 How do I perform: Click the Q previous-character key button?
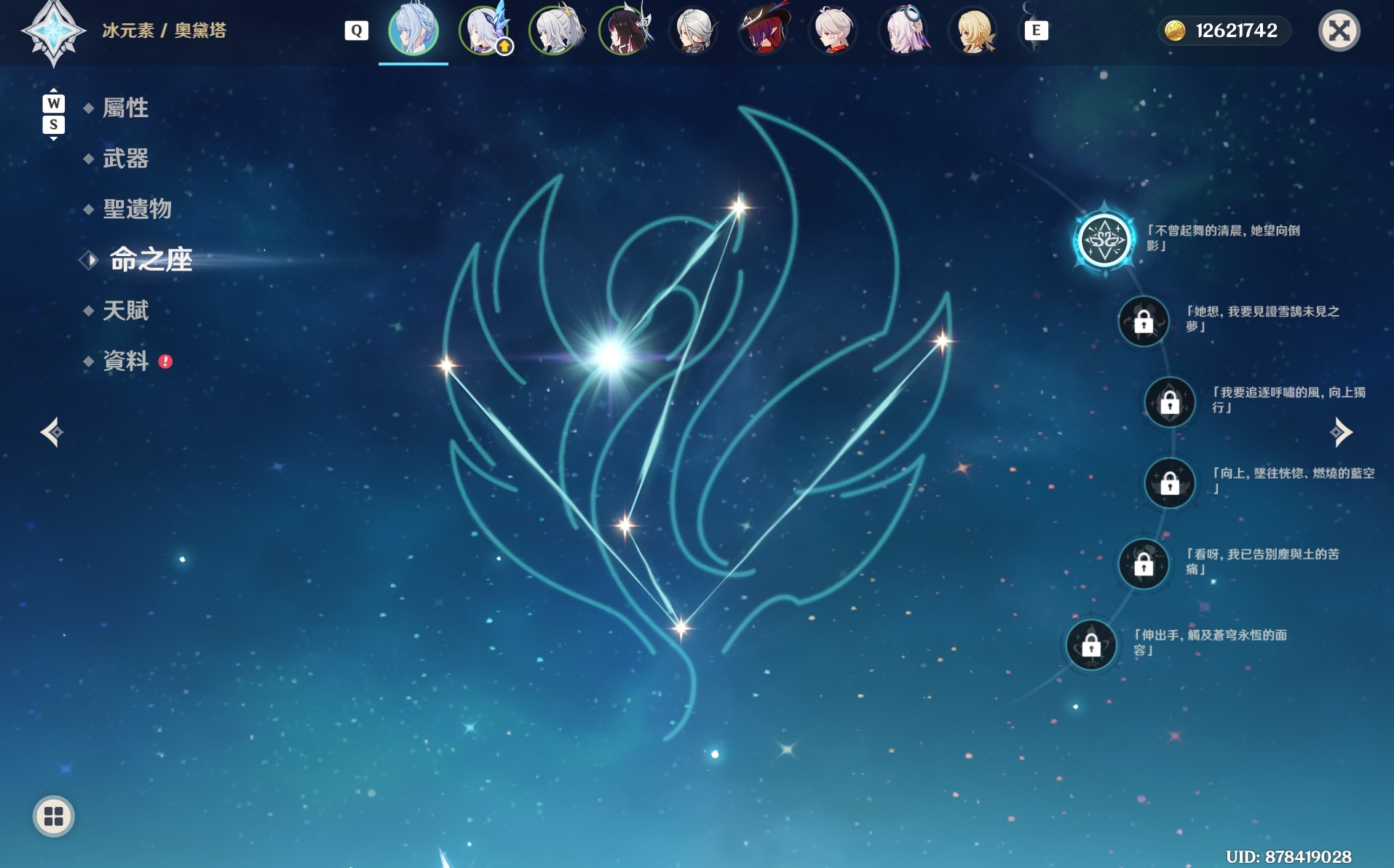point(357,31)
